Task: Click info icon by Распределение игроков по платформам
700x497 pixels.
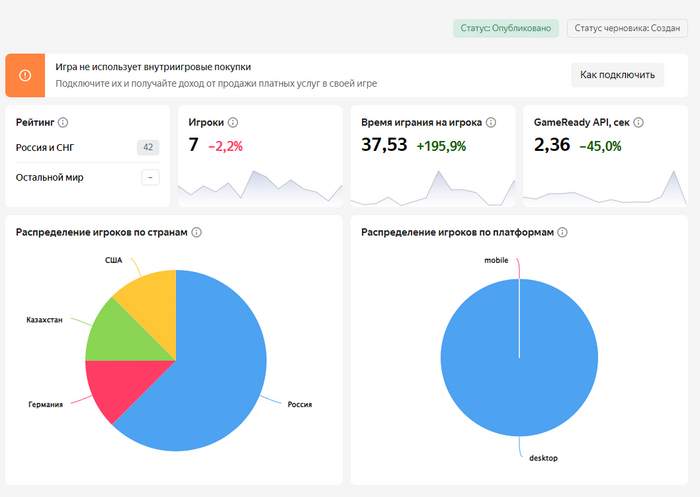Action: [562, 233]
